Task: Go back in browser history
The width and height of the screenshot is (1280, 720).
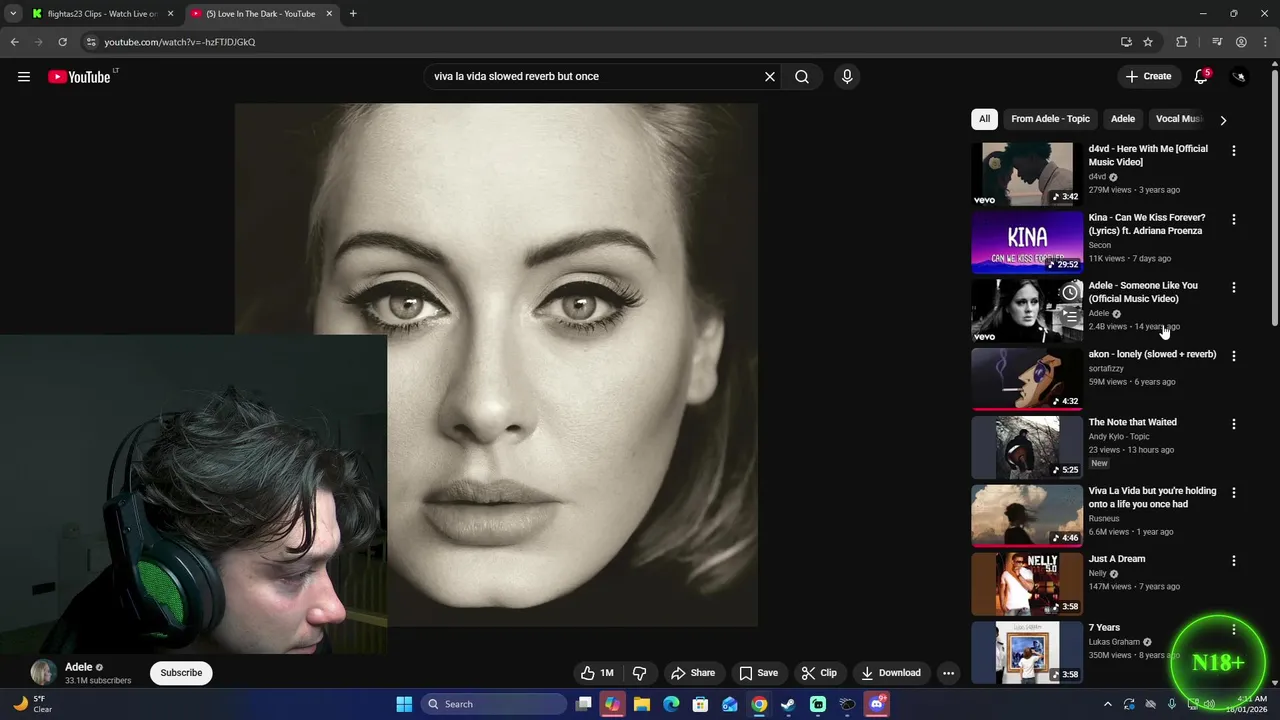Action: (14, 42)
